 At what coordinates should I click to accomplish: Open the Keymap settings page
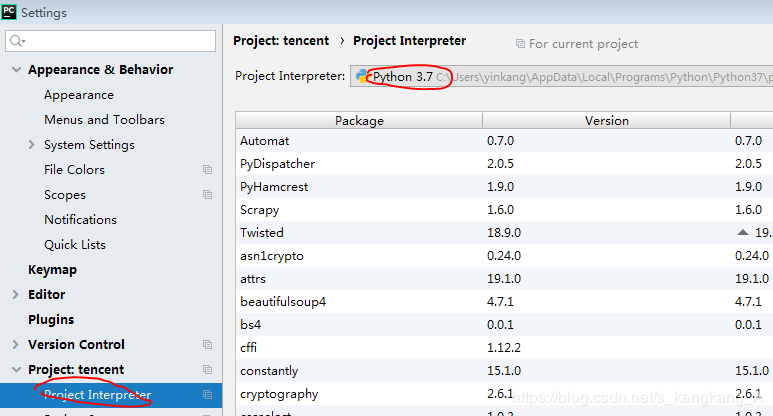52,270
